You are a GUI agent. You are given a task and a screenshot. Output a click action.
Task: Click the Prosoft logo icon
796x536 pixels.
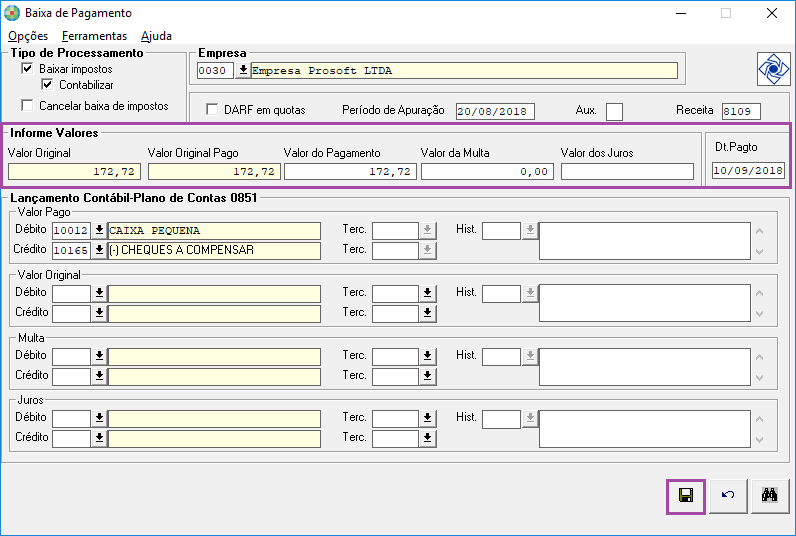pos(773,69)
